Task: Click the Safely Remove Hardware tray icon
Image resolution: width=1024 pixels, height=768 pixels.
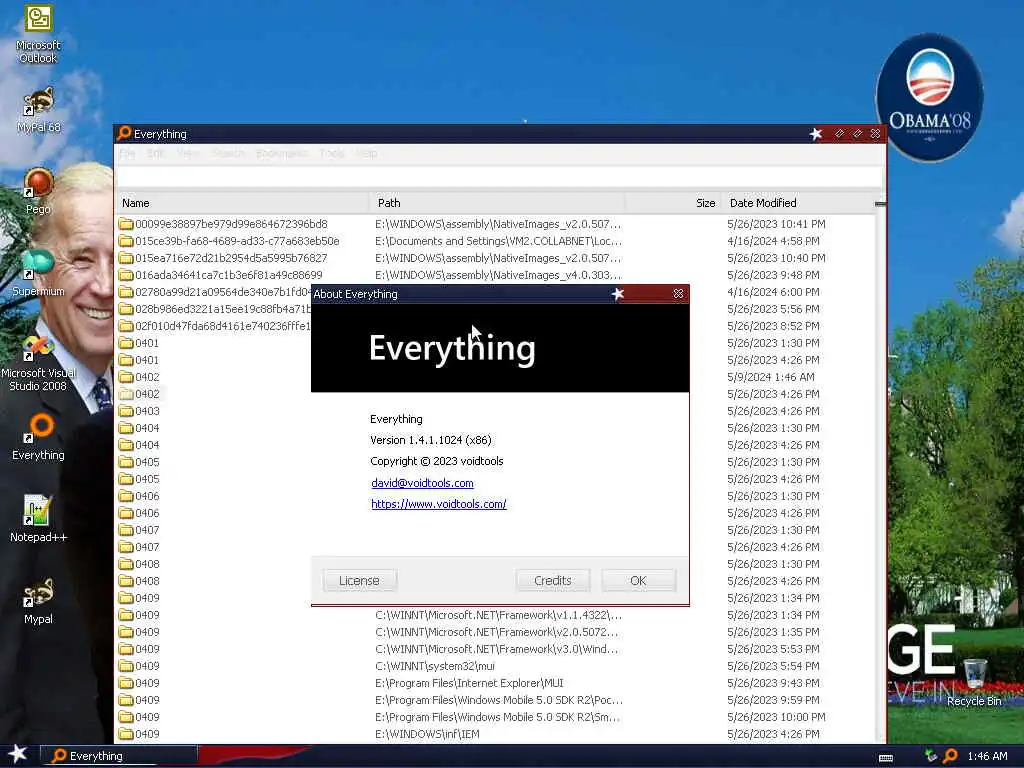Action: [x=931, y=756]
